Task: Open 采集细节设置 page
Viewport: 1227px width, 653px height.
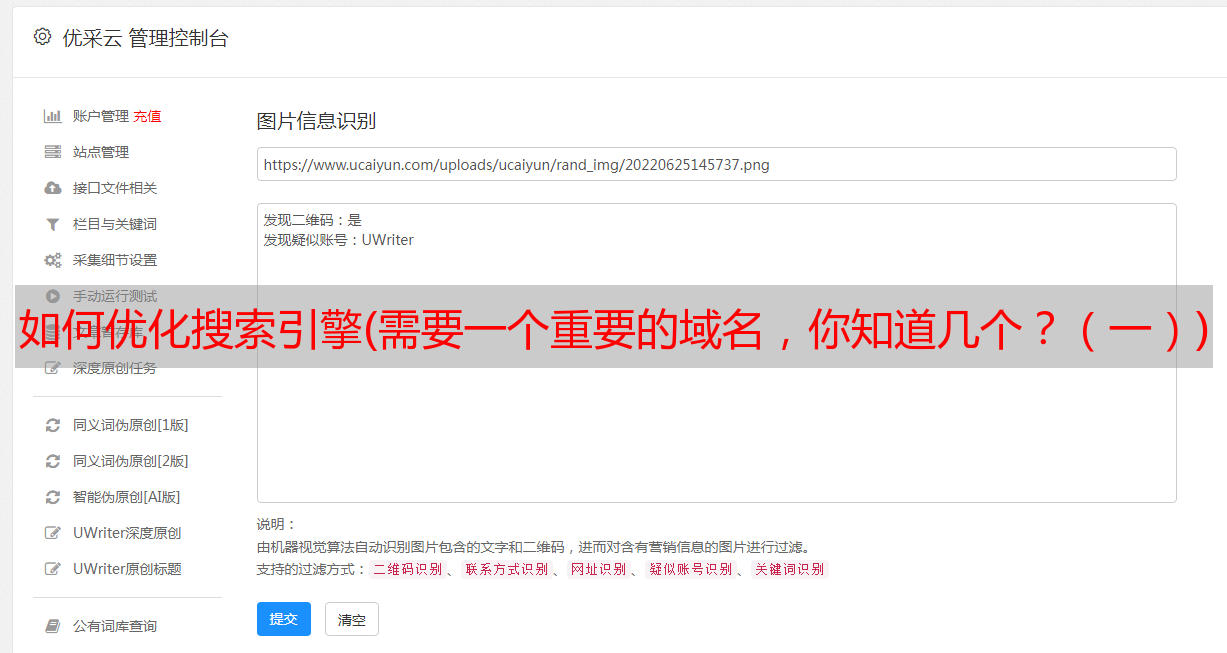Action: pos(115,260)
